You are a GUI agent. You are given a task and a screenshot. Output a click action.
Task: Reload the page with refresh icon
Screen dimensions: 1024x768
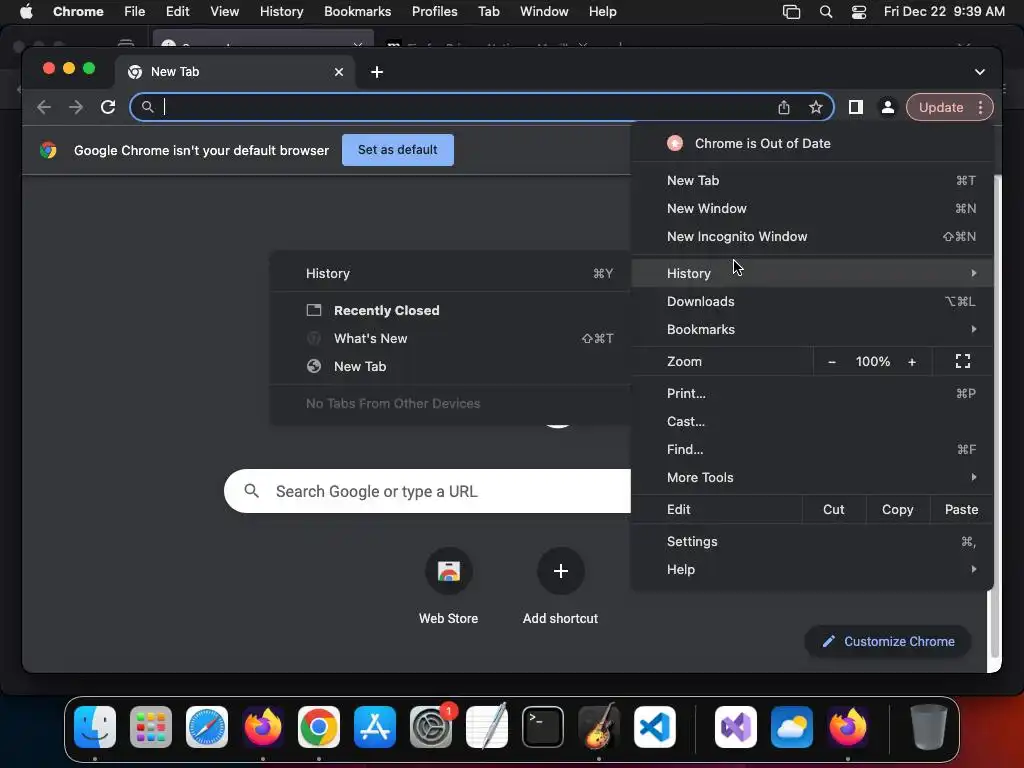108,107
